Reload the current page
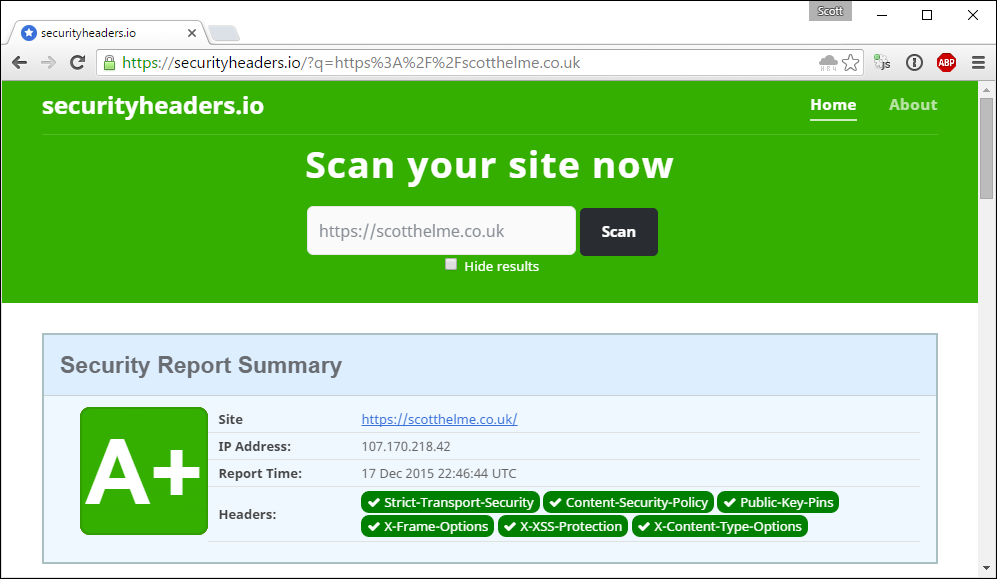The width and height of the screenshot is (997, 579). pyautogui.click(x=77, y=63)
